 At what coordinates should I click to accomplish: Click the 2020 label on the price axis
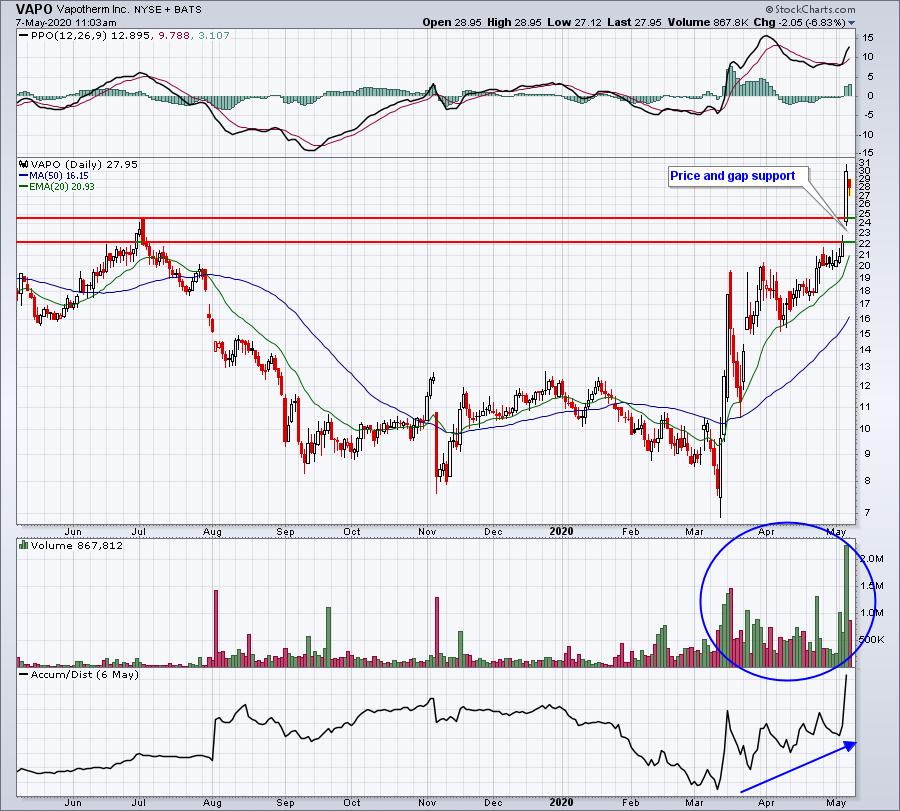561,531
